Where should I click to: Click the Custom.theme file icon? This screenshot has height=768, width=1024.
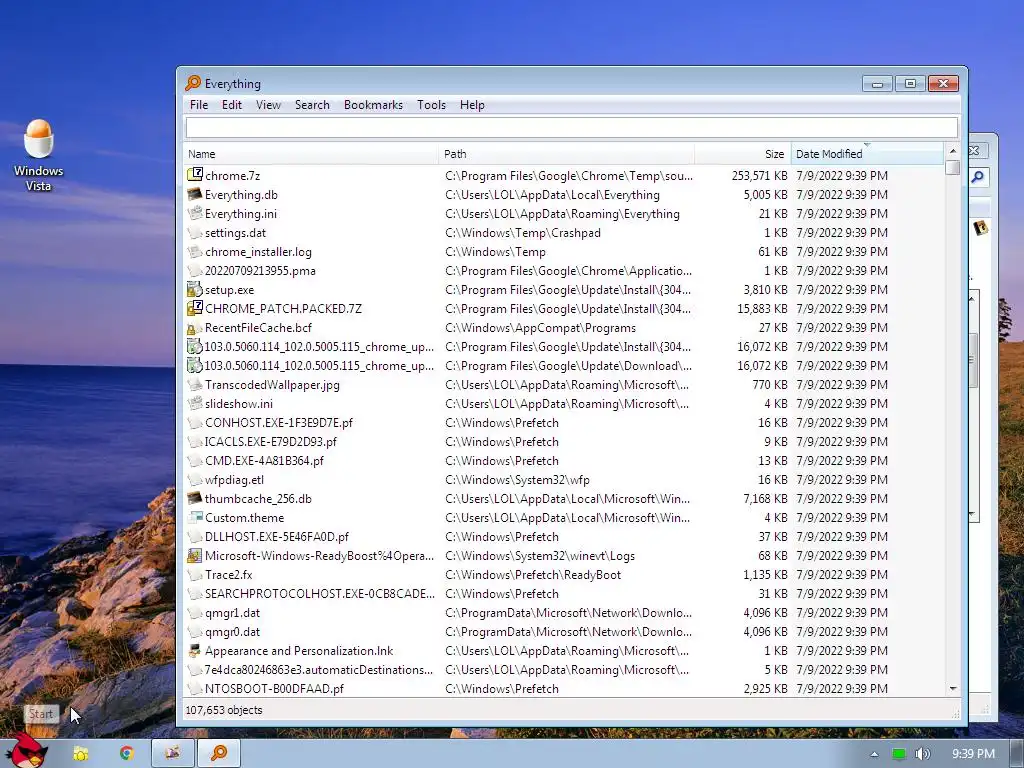tap(195, 517)
